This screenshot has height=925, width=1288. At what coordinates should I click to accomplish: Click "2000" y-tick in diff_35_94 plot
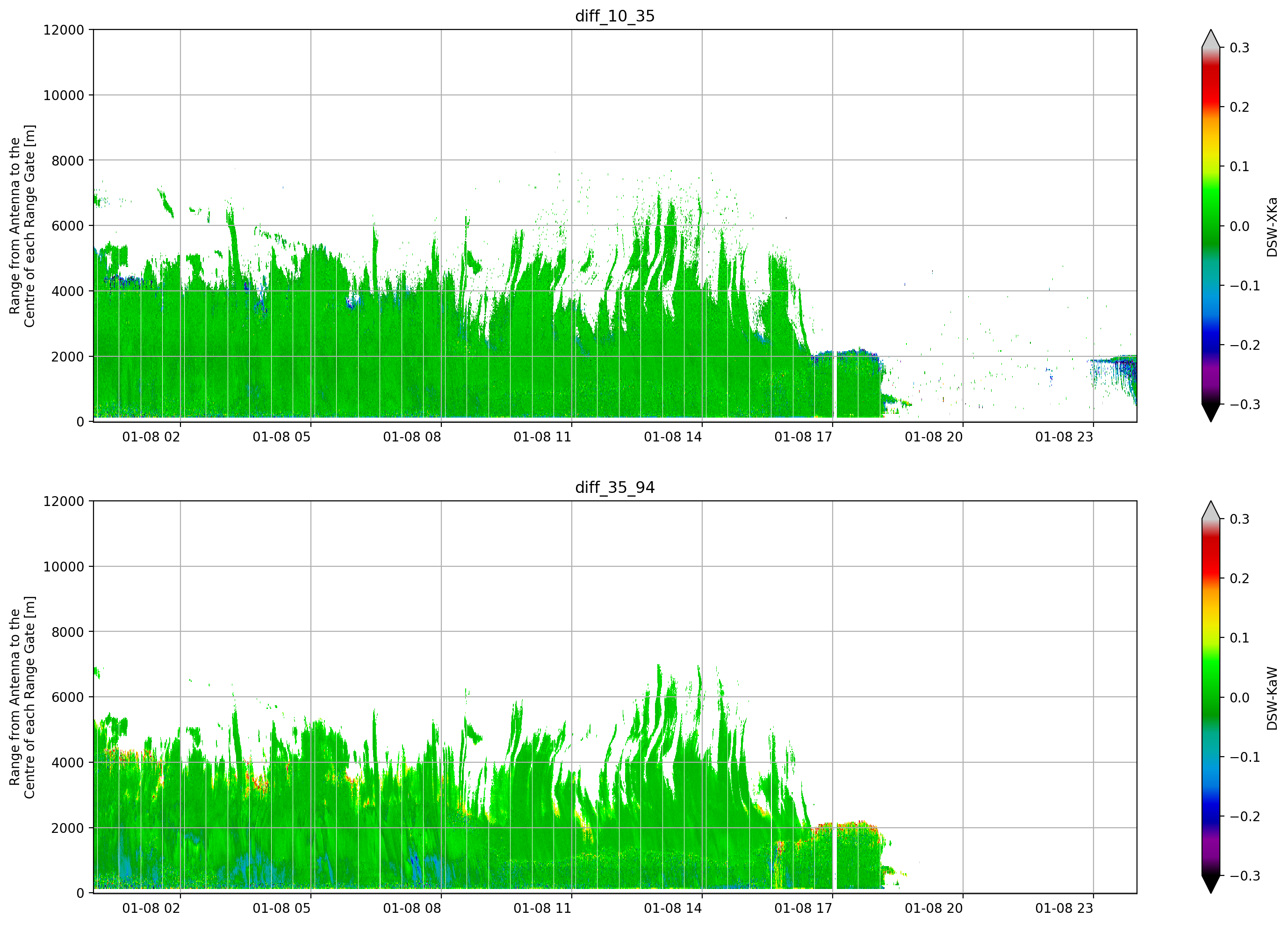[x=68, y=828]
